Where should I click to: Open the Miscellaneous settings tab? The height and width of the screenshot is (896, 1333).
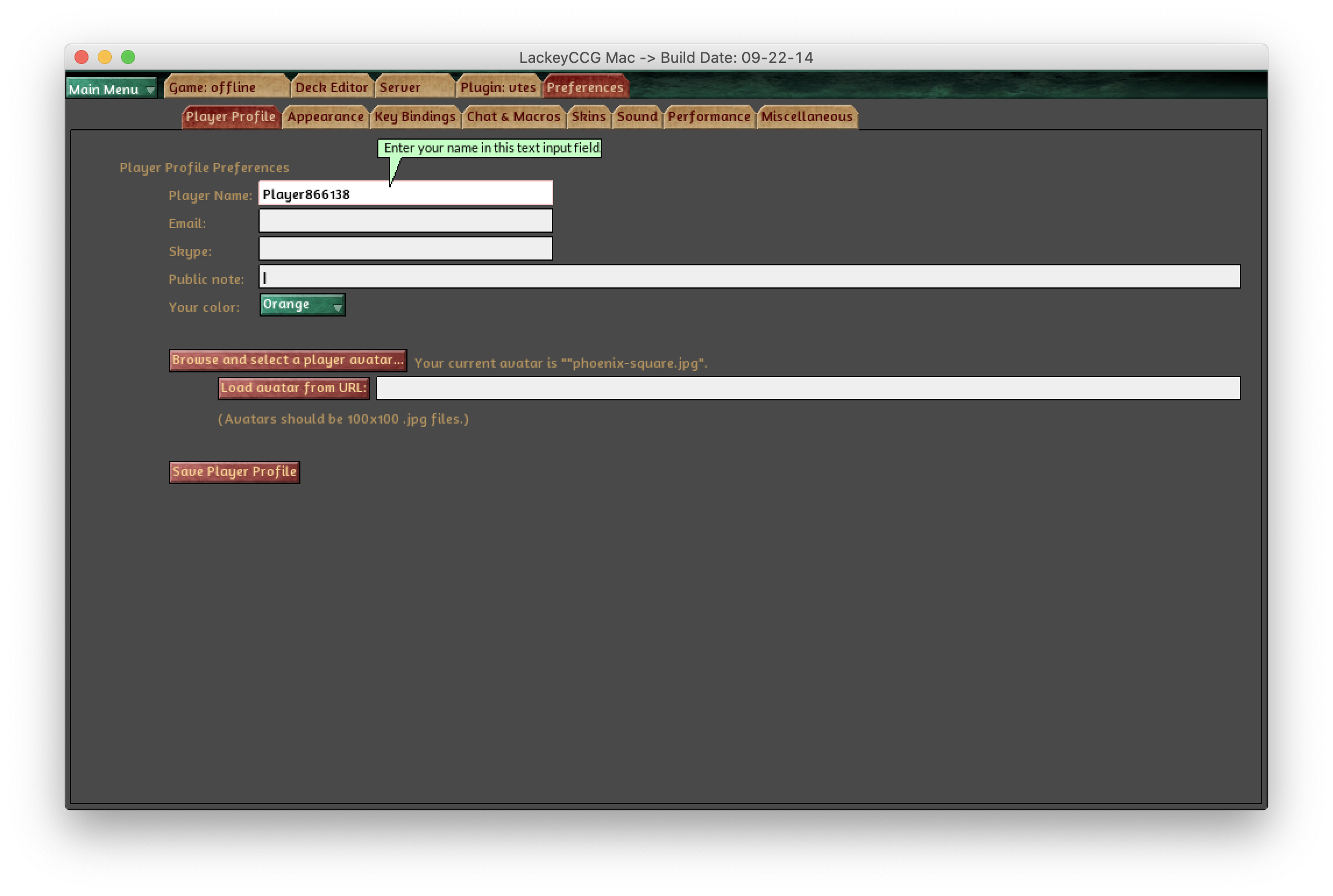point(806,117)
